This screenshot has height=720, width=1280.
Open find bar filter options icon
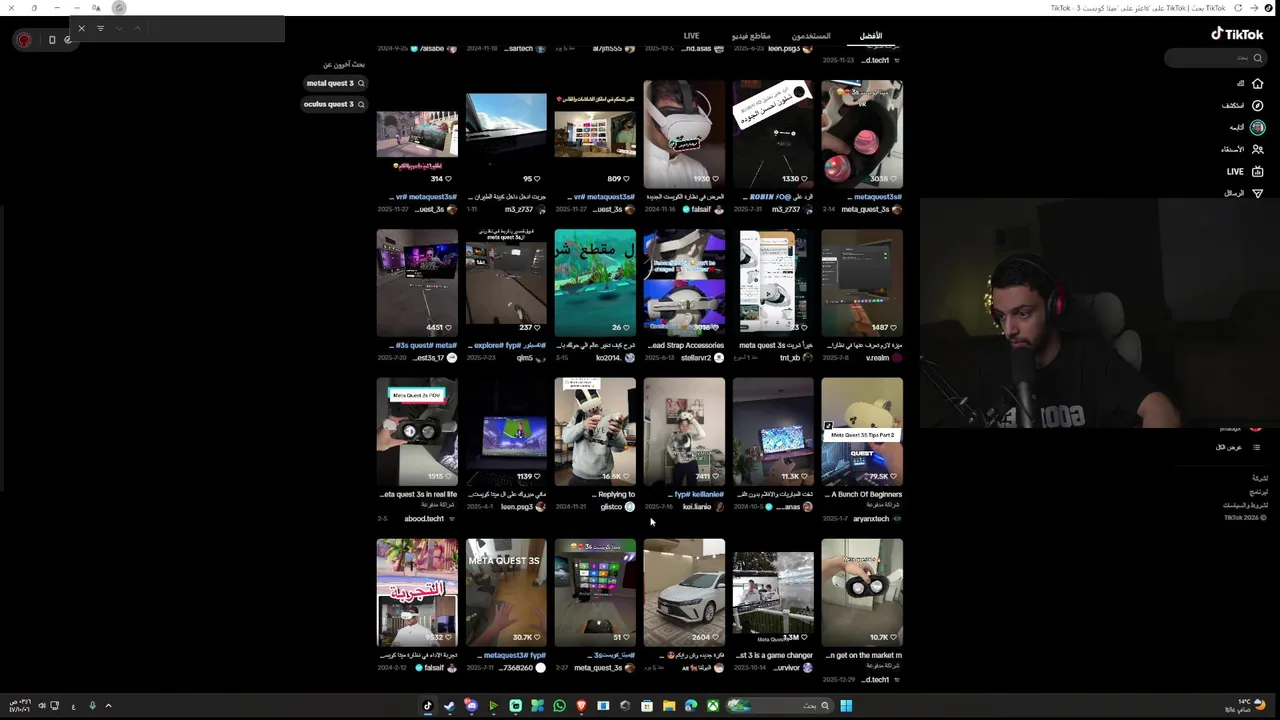(x=100, y=28)
